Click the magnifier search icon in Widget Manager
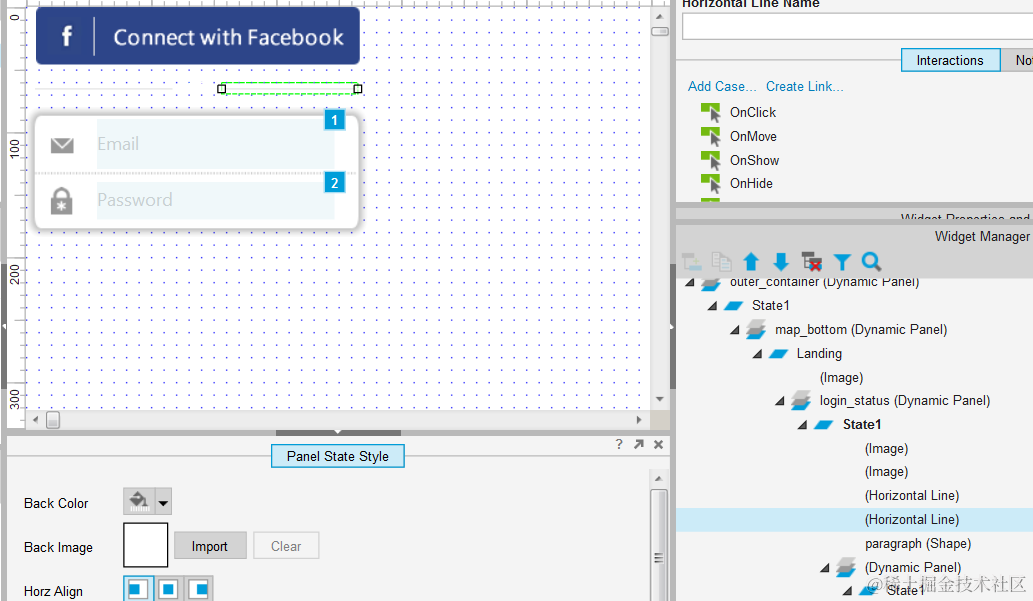Image resolution: width=1033 pixels, height=601 pixels. 871,262
